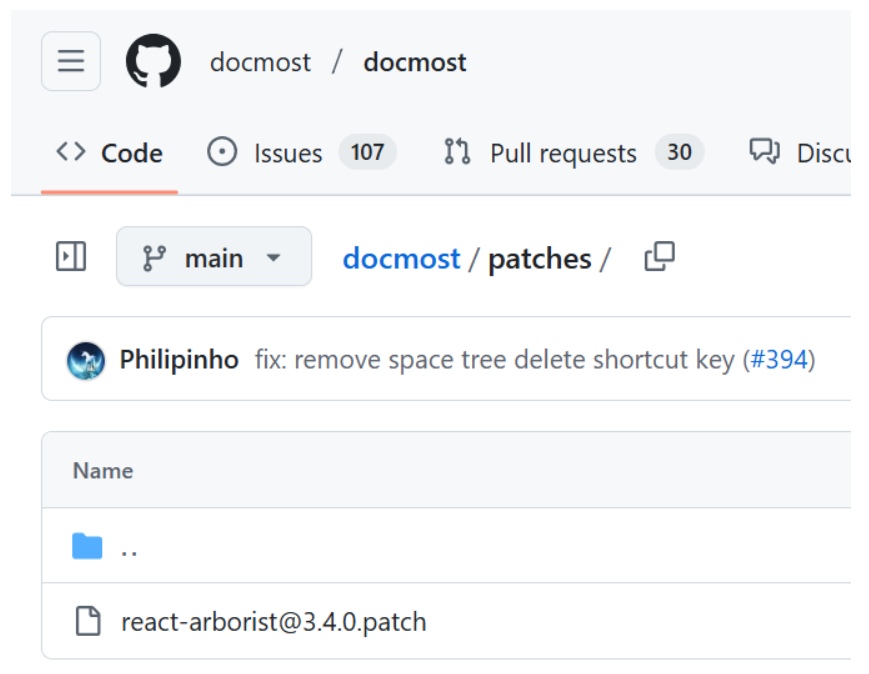Click the branch icon in main selector
Image resolution: width=869 pixels, height=674 pixels.
point(154,258)
